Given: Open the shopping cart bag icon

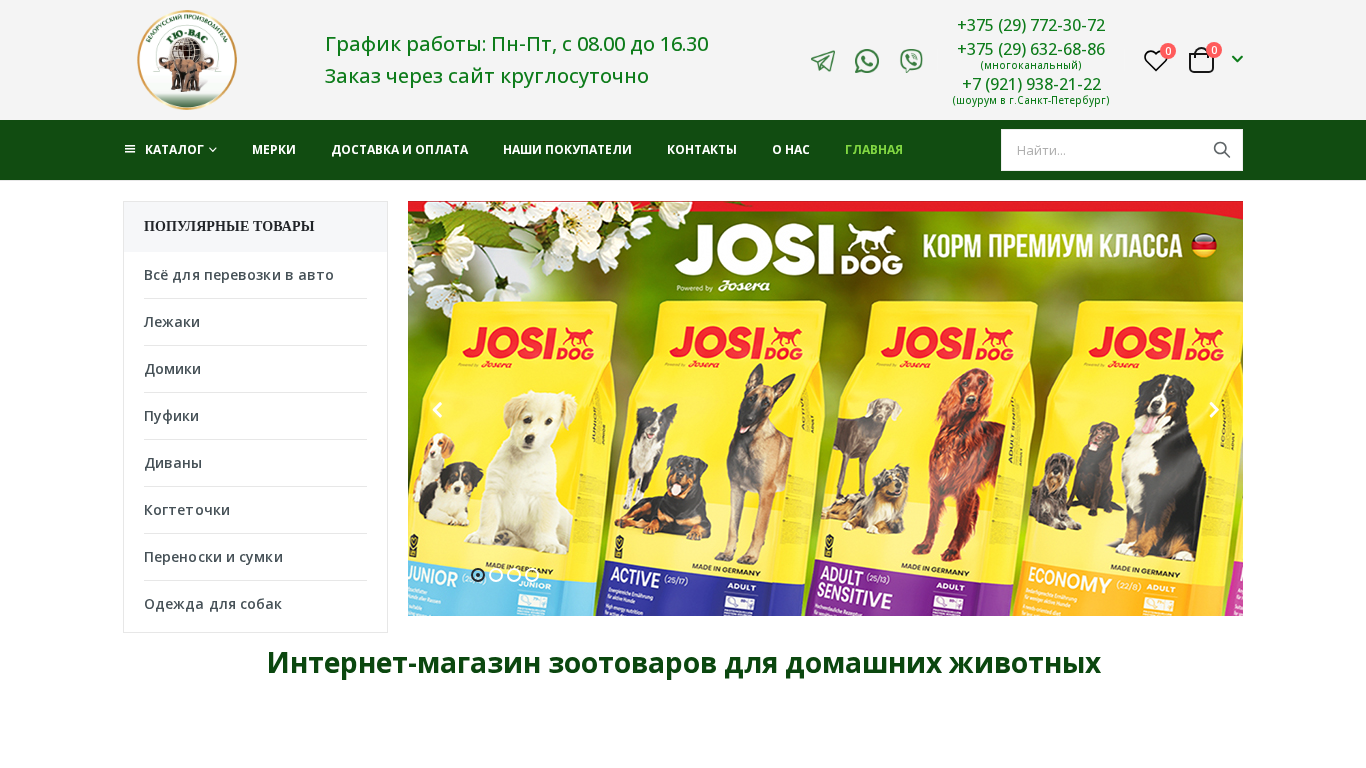Looking at the screenshot, I should click(x=1201, y=61).
